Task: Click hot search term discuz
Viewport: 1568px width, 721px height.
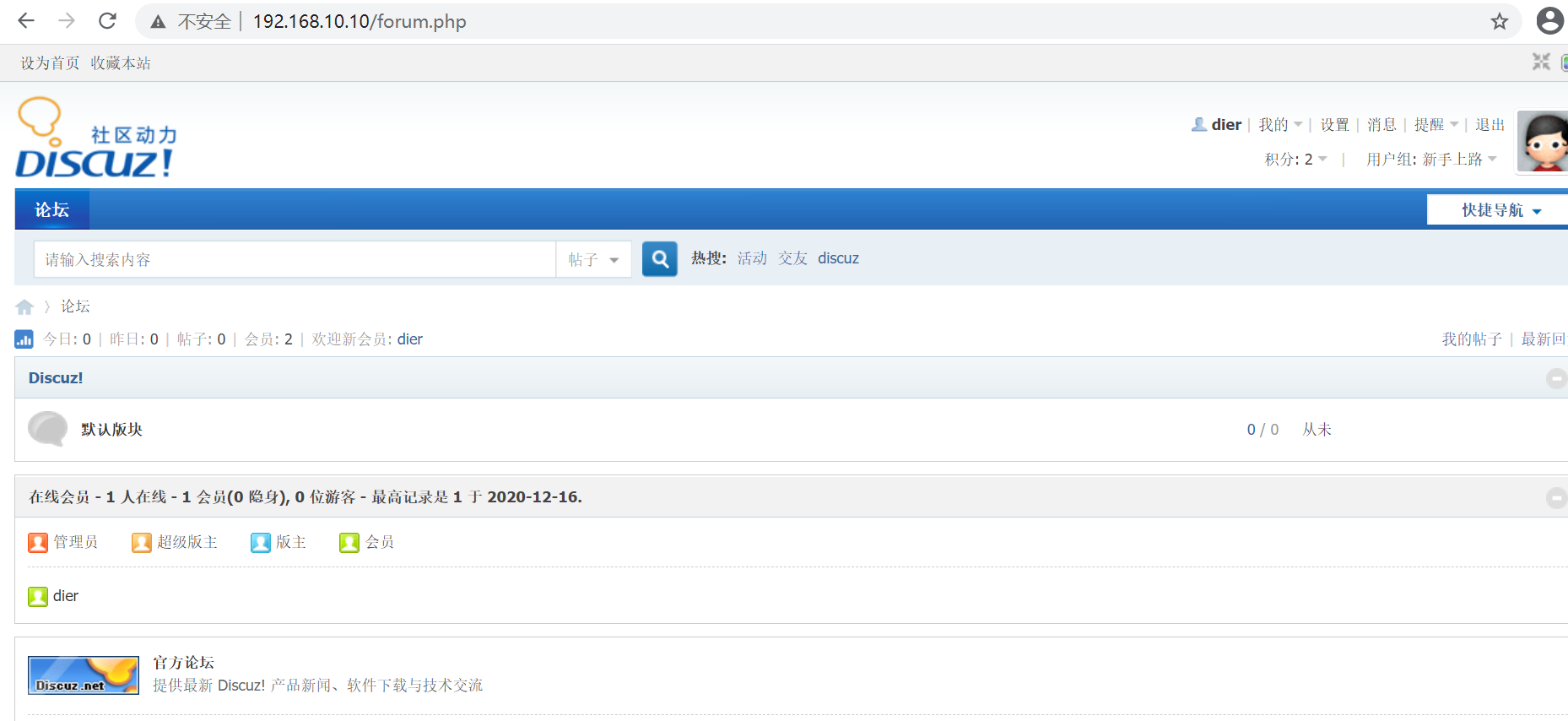Action: pos(838,258)
